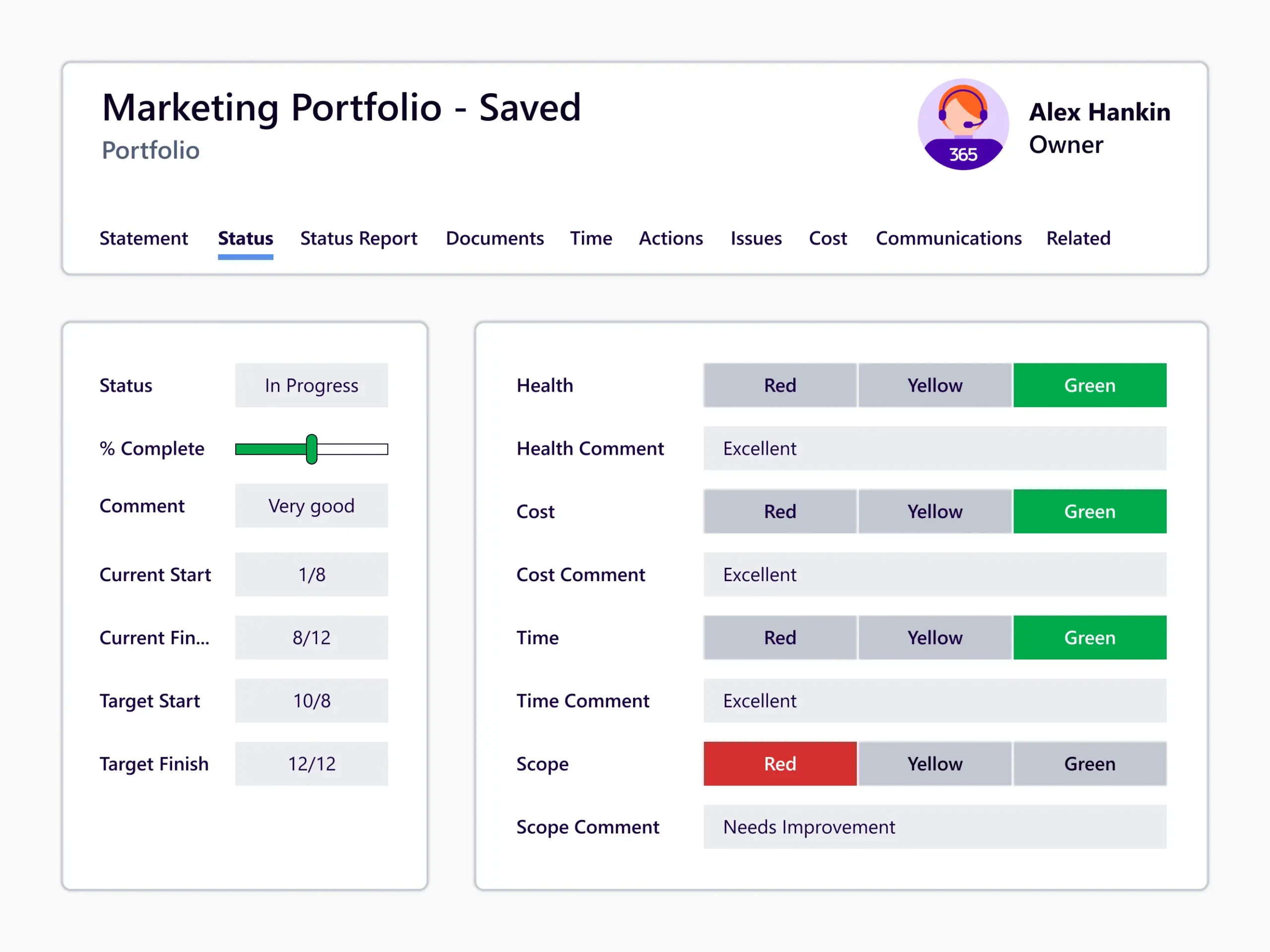Click the Scope Comment input field
Viewport: 1270px width, 952px height.
tap(934, 827)
